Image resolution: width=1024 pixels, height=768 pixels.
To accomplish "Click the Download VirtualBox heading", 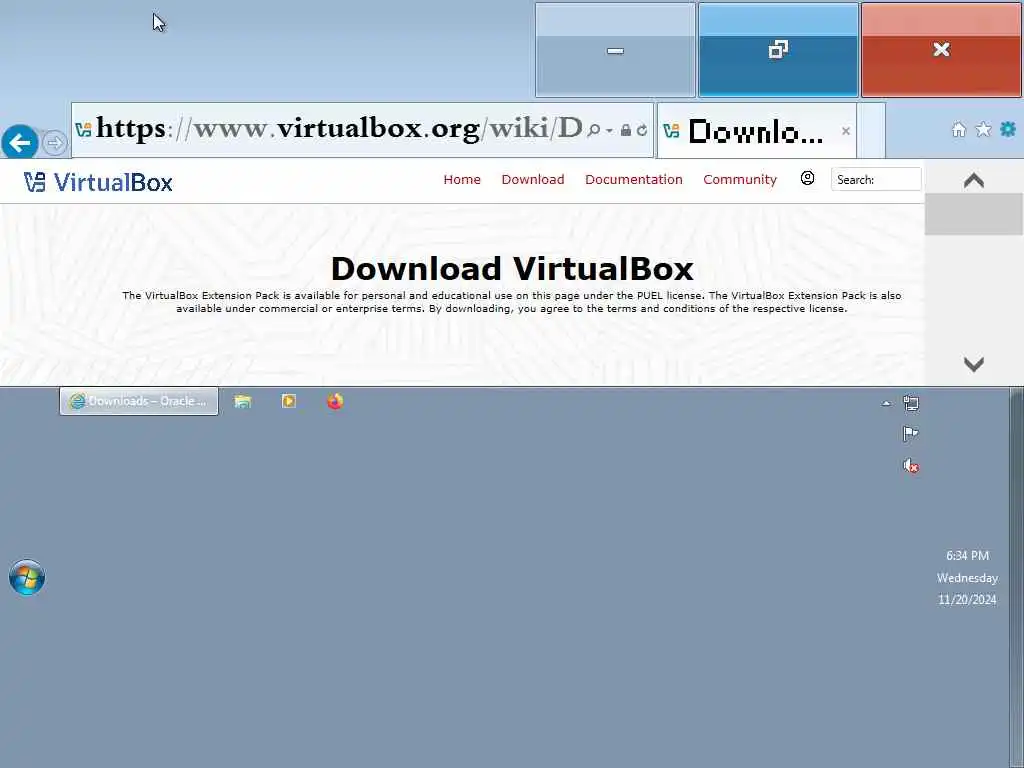I will pos(512,269).
